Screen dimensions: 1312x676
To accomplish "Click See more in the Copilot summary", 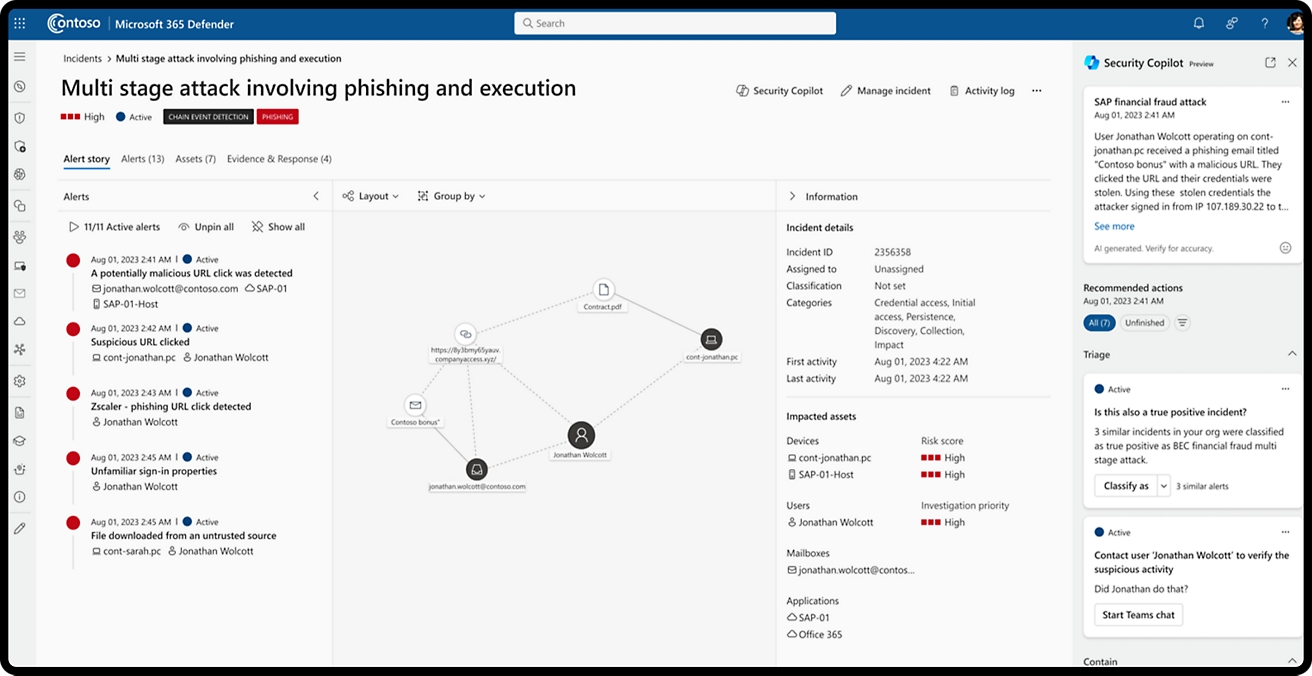I will click(x=1114, y=226).
